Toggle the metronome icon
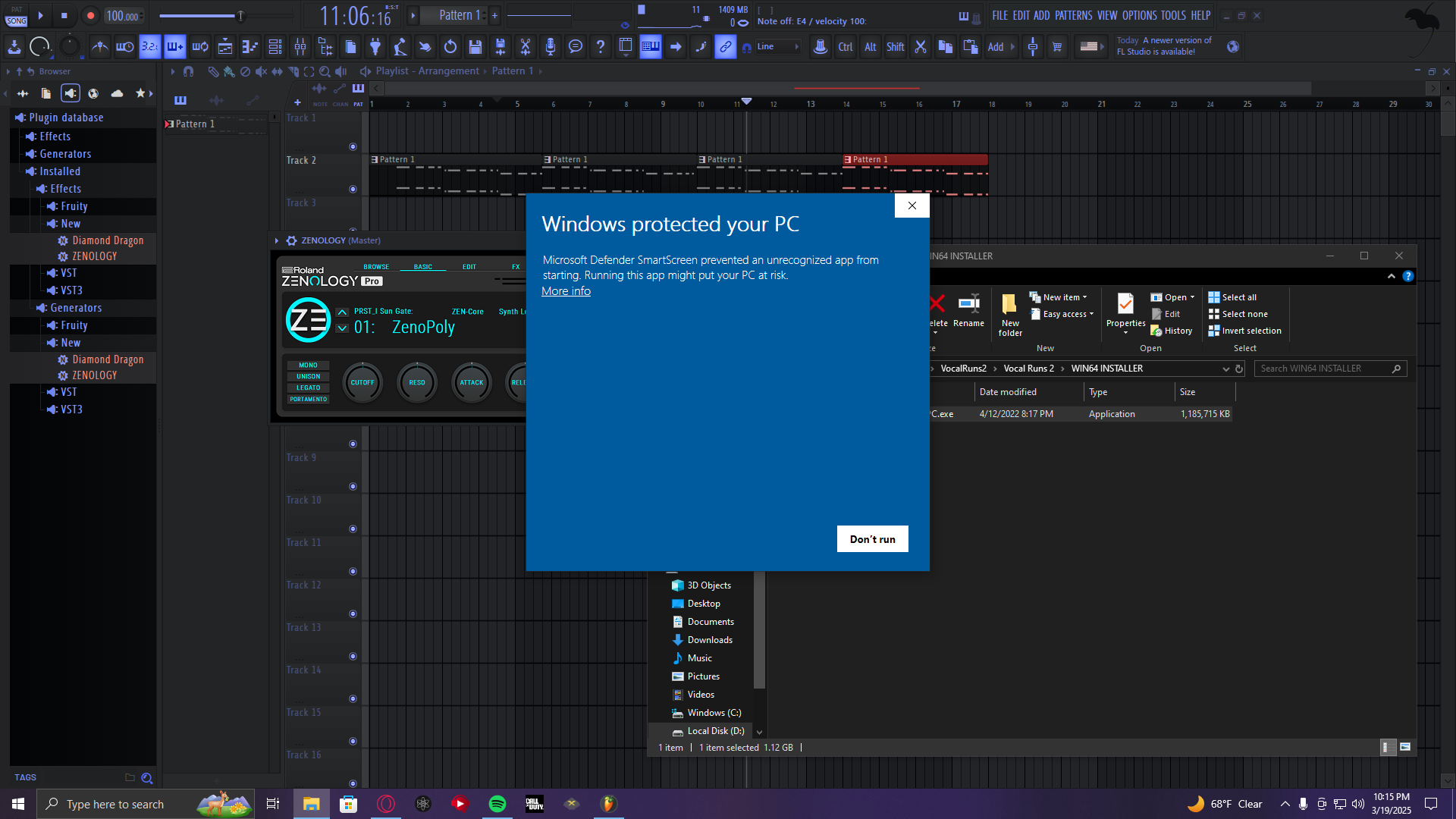 coord(99,47)
